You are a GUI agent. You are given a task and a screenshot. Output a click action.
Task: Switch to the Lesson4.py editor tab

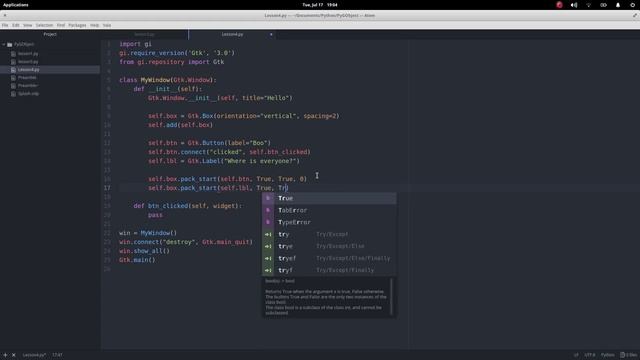[232, 34]
